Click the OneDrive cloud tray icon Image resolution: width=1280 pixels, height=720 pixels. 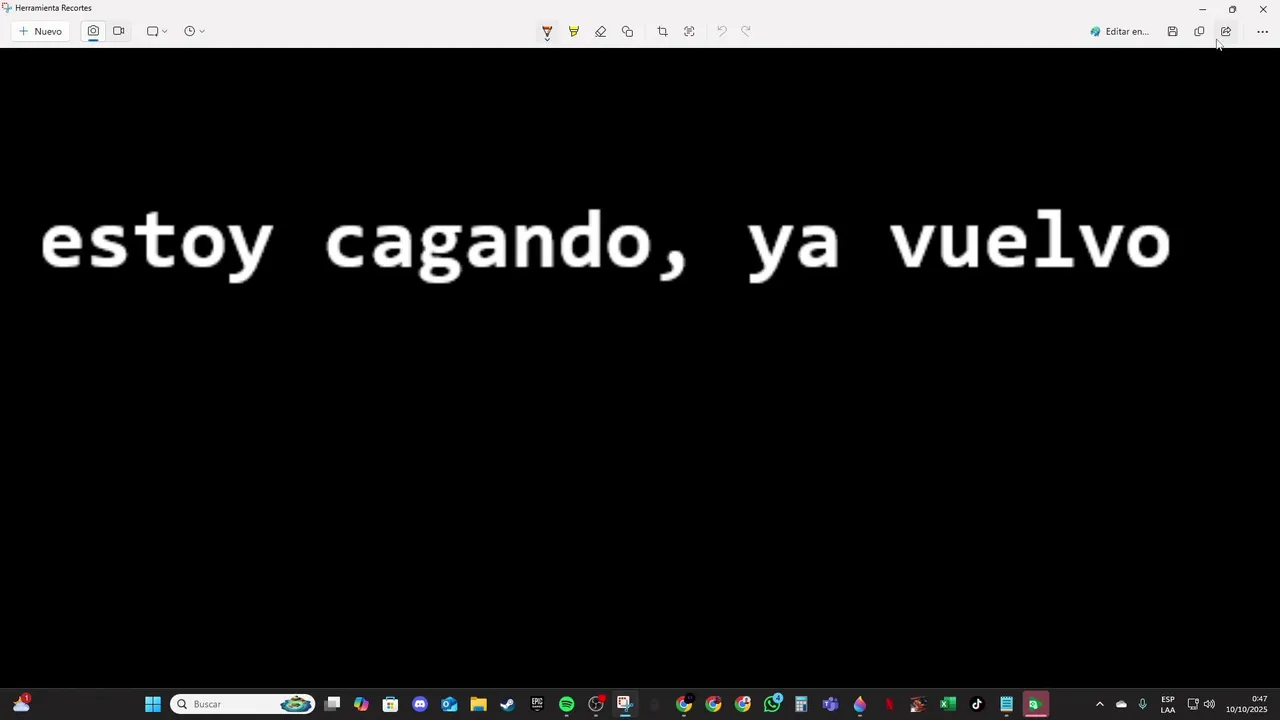(1121, 704)
